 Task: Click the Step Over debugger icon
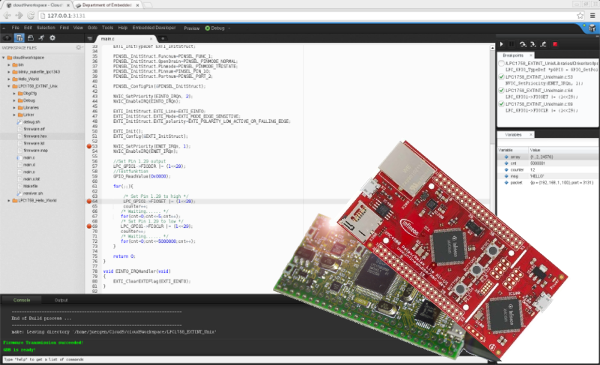click(x=523, y=44)
